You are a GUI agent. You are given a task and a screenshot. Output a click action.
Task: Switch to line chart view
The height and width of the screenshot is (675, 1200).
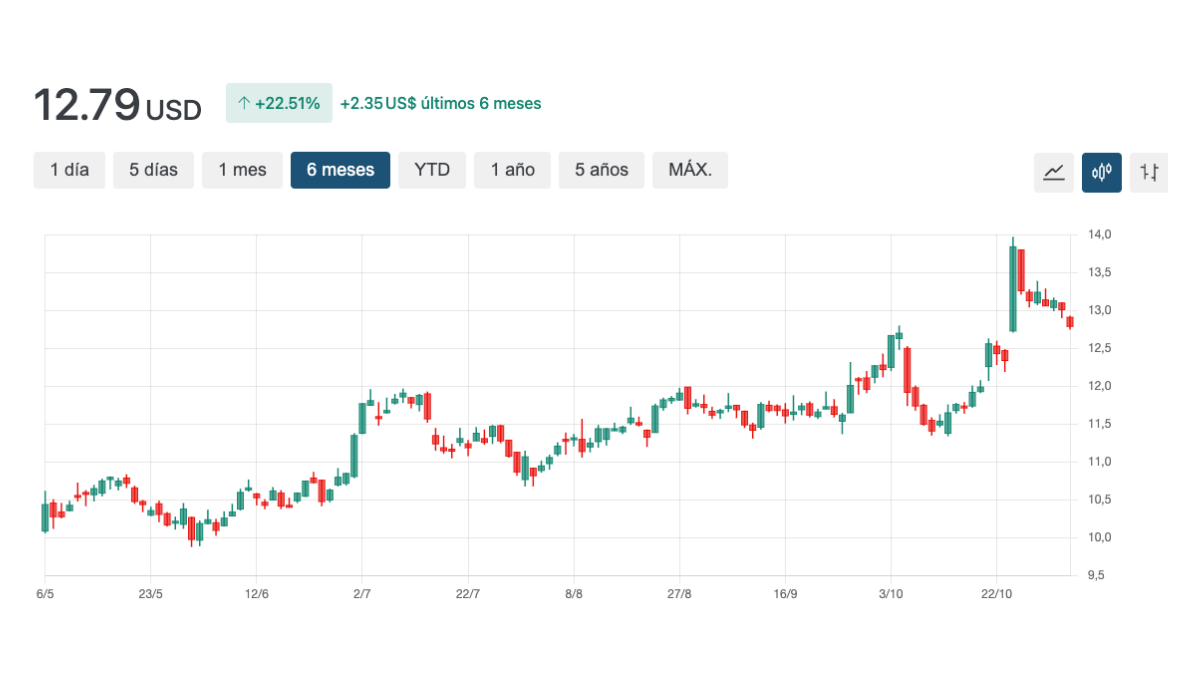click(x=1053, y=172)
